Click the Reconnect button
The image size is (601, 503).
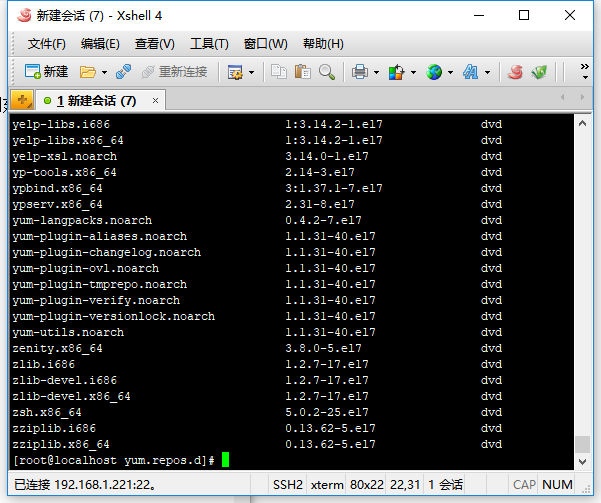174,72
